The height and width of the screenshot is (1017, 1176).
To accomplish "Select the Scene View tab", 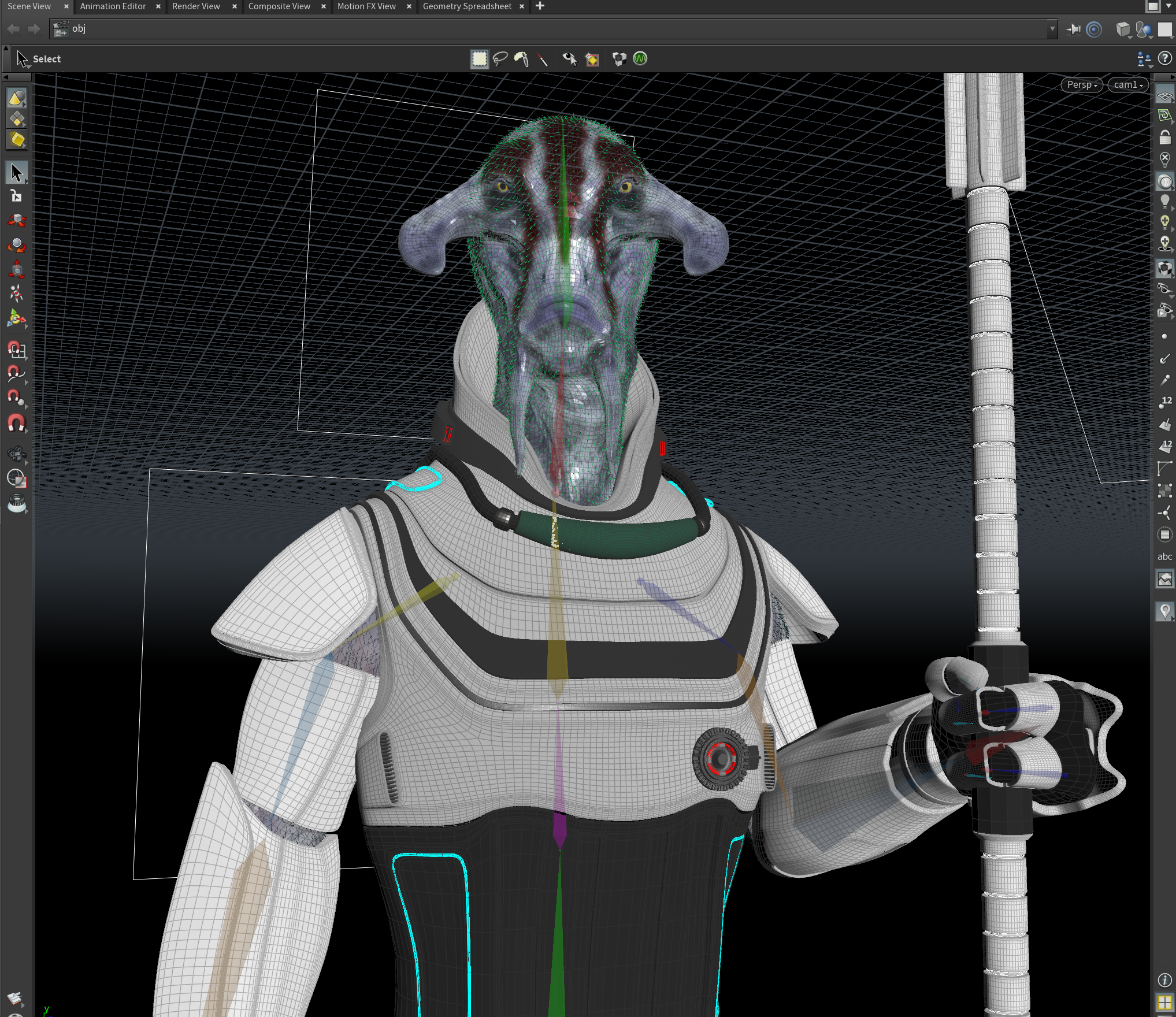I will pyautogui.click(x=29, y=6).
